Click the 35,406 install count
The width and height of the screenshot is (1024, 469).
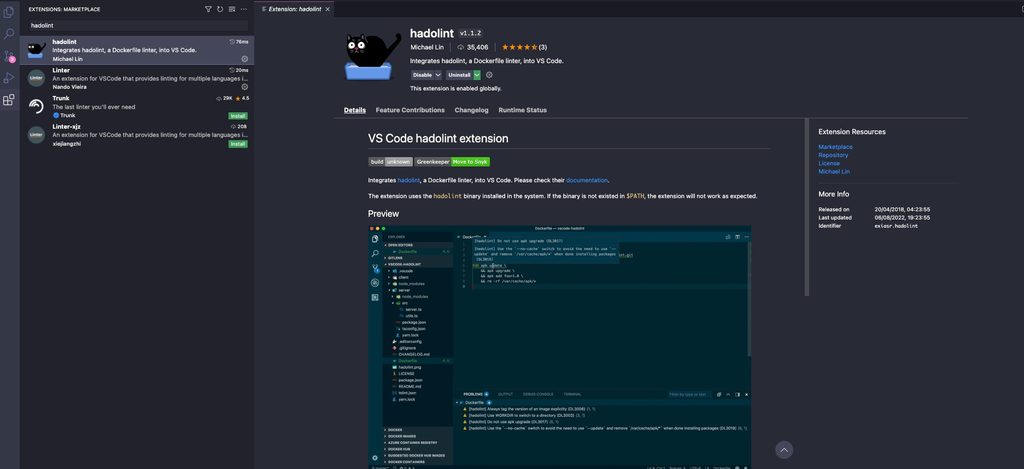[473, 47]
